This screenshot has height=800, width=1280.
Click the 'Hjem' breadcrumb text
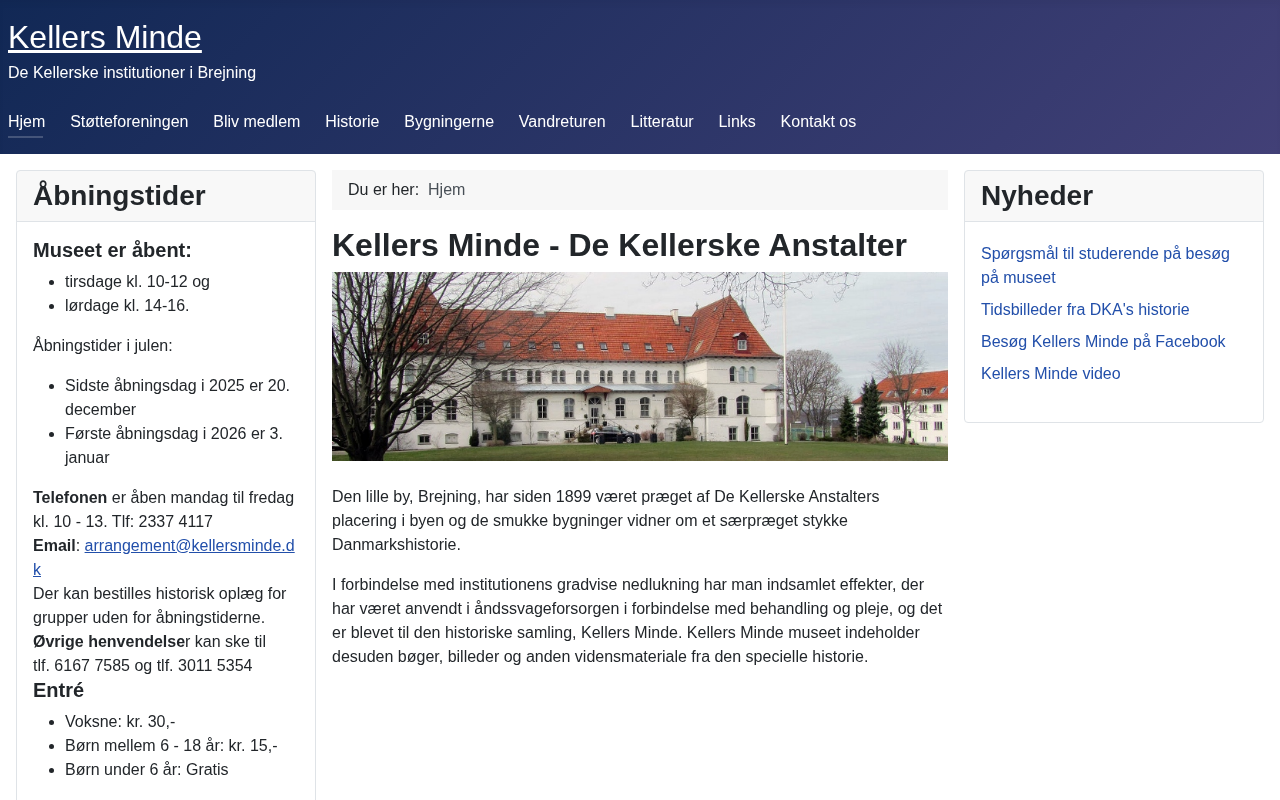coord(446,190)
